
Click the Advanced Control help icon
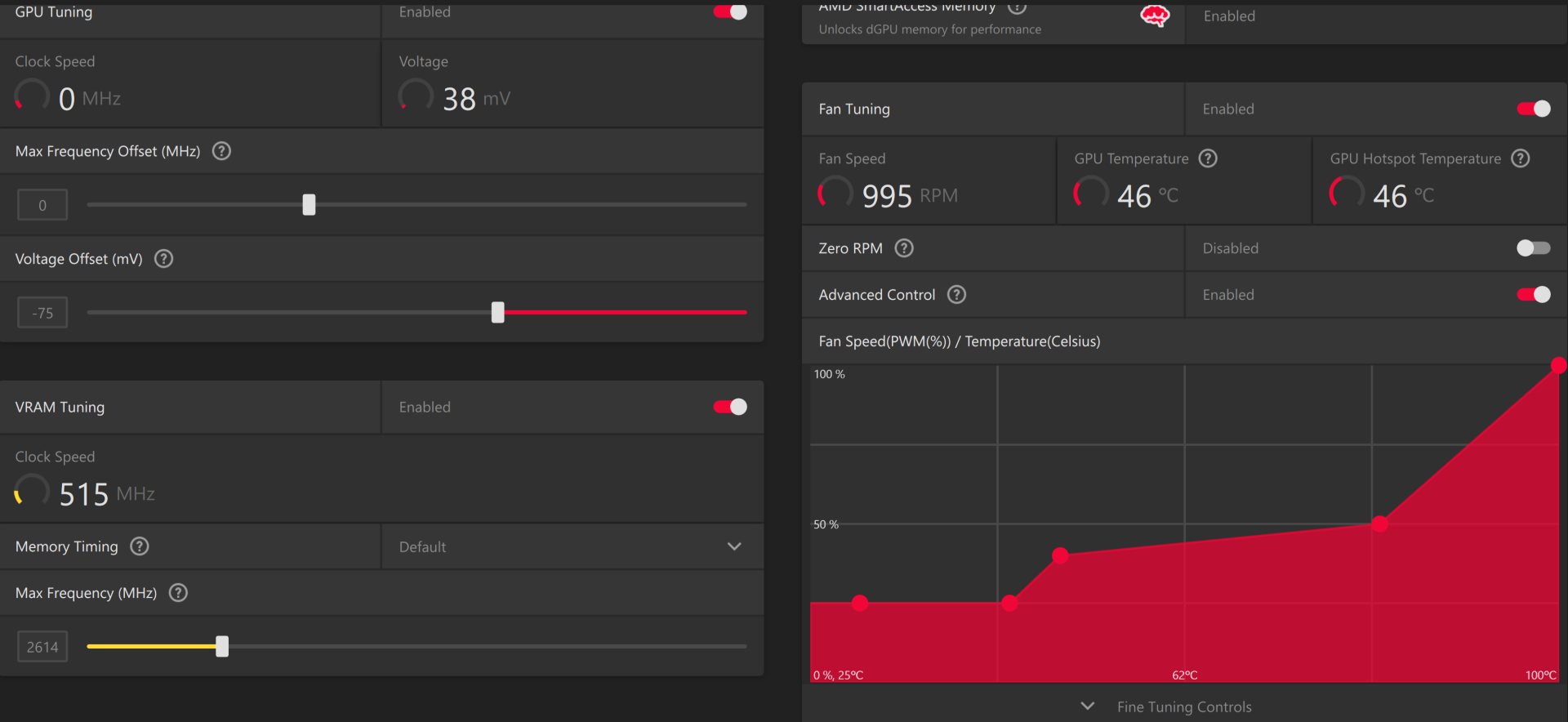click(956, 295)
